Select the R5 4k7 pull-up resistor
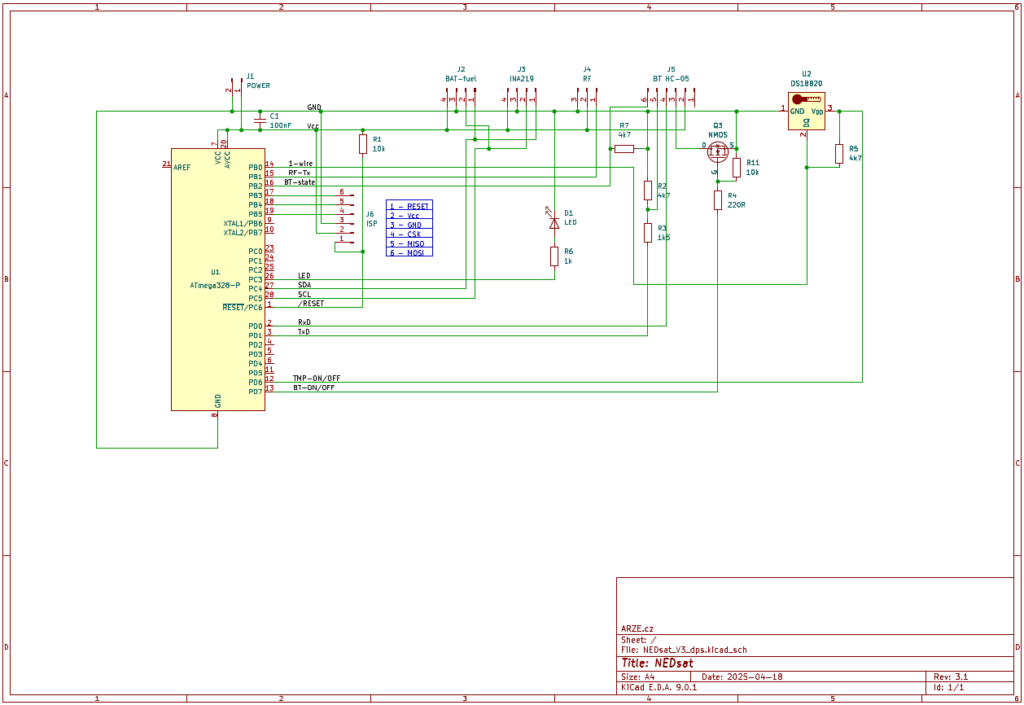The height and width of the screenshot is (705, 1024). click(x=839, y=153)
